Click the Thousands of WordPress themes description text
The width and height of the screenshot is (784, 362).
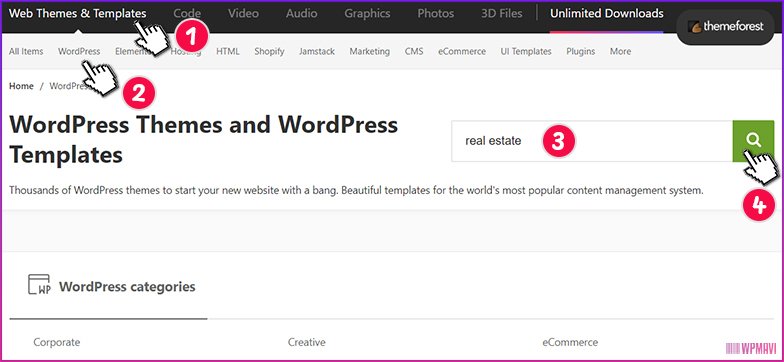[x=356, y=190]
